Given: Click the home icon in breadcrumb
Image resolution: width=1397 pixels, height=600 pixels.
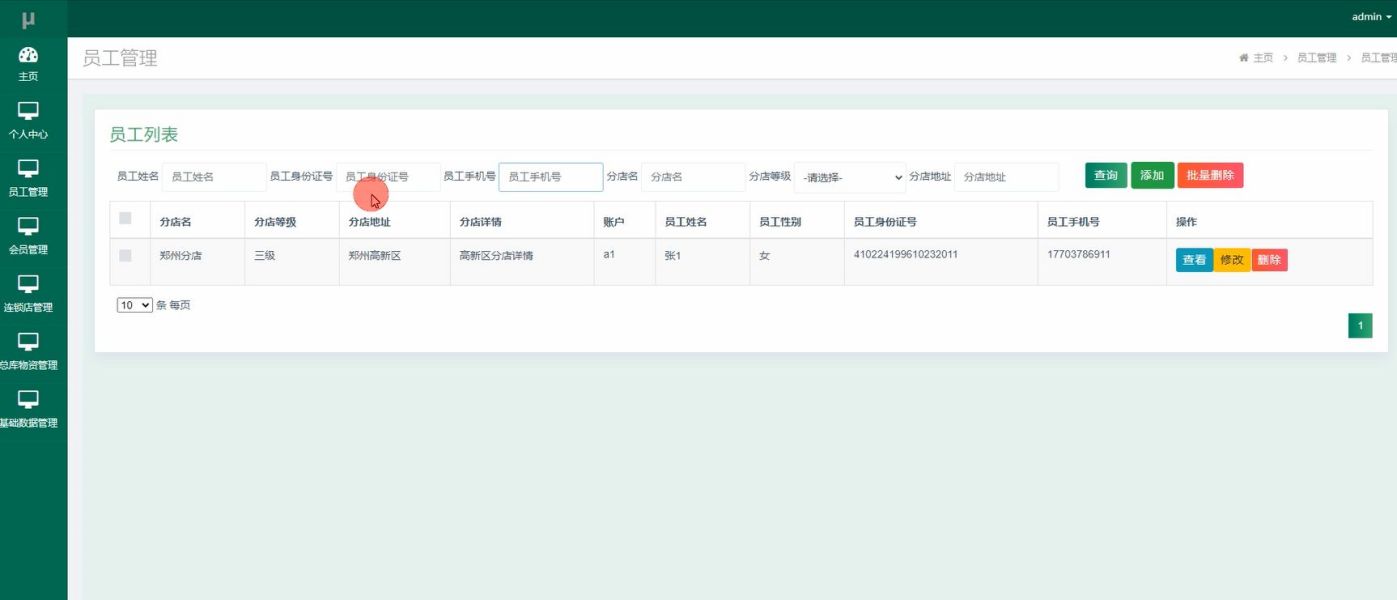Looking at the screenshot, I should click(1244, 58).
